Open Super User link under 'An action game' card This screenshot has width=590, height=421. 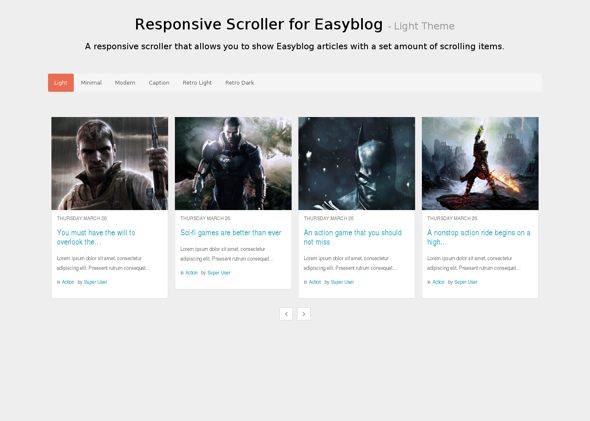click(x=342, y=282)
